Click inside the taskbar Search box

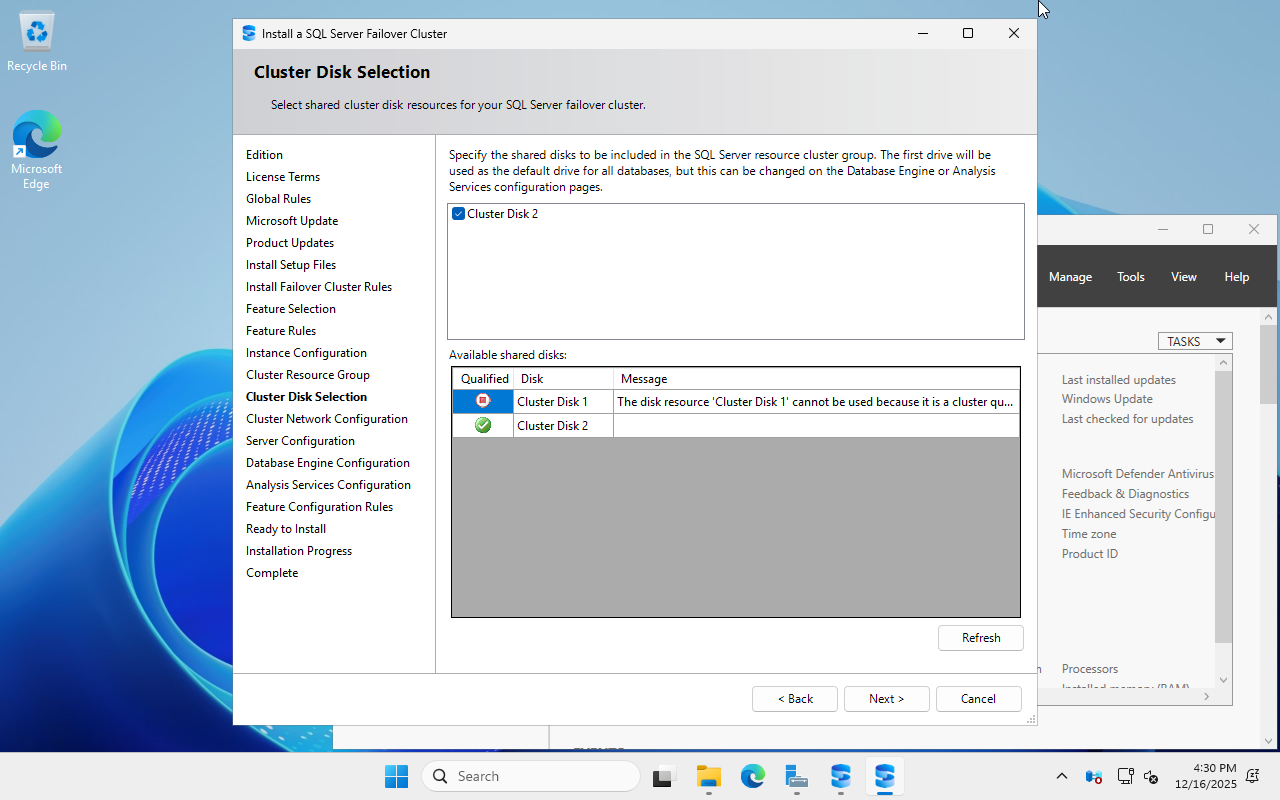point(530,776)
